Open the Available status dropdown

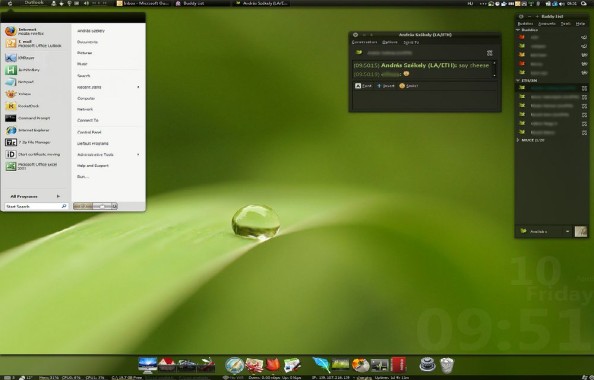coord(545,231)
